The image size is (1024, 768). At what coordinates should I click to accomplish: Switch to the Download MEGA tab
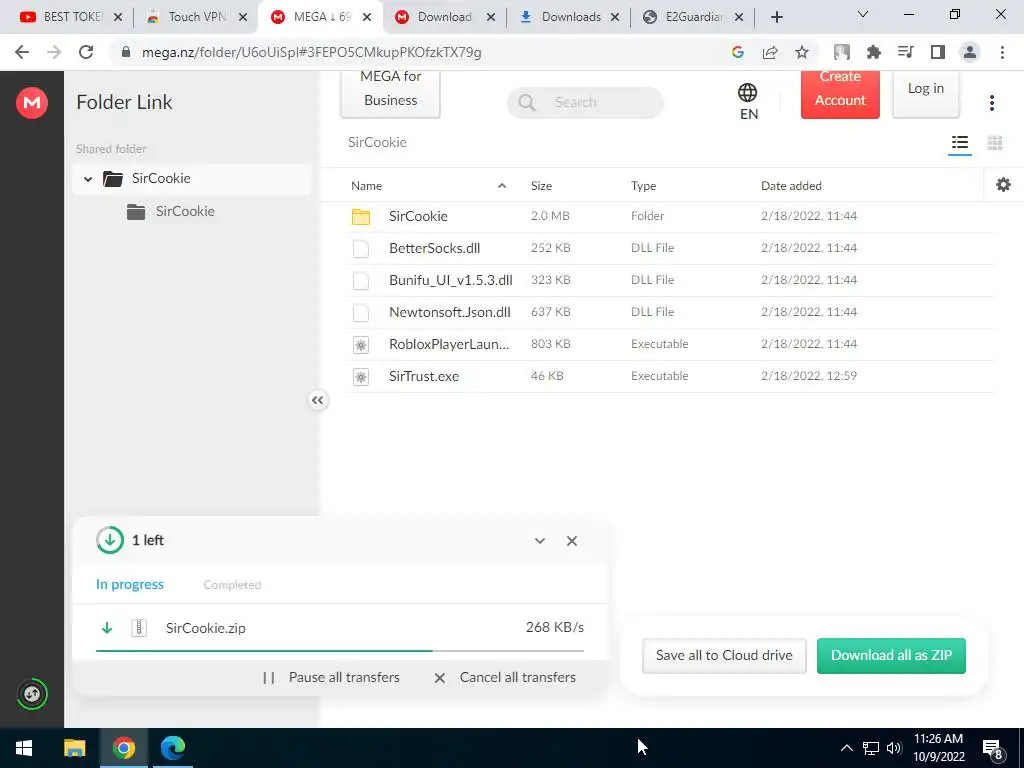[x=445, y=17]
